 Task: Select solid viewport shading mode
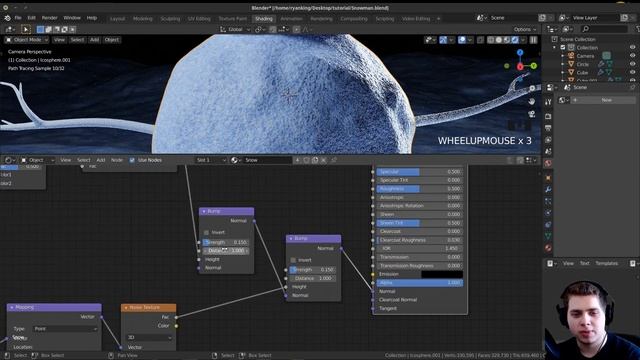click(499, 40)
